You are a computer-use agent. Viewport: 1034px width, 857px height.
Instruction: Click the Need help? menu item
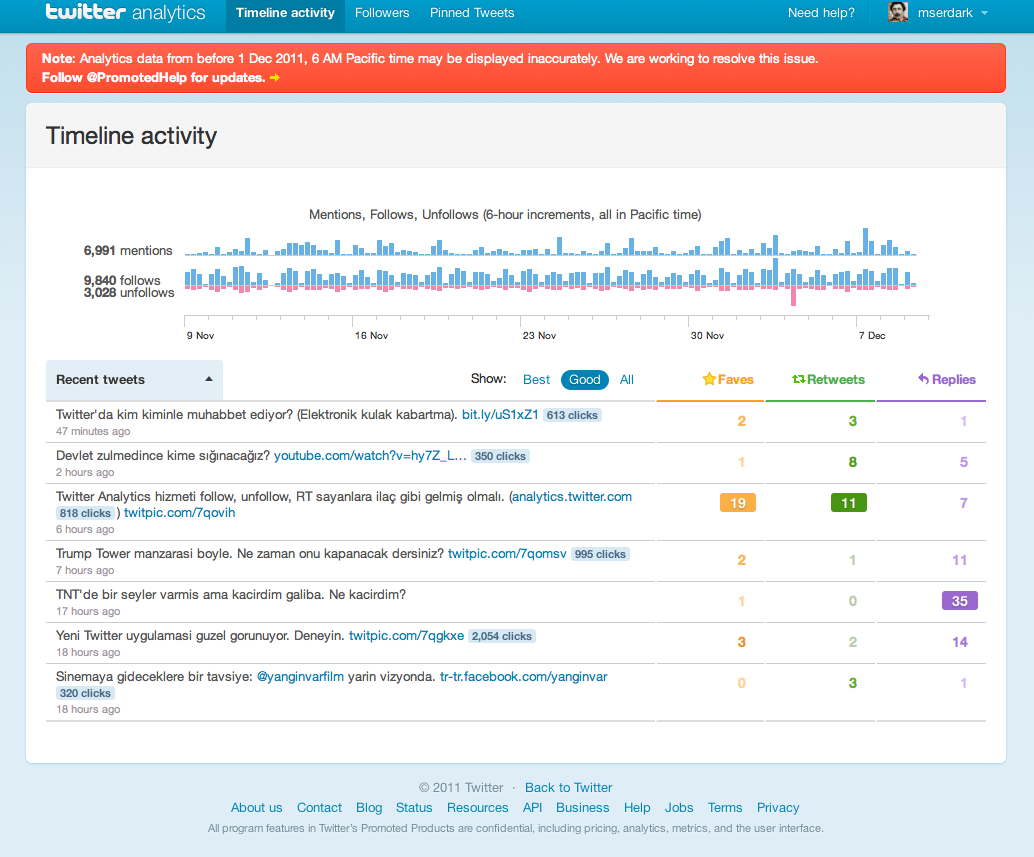point(821,13)
